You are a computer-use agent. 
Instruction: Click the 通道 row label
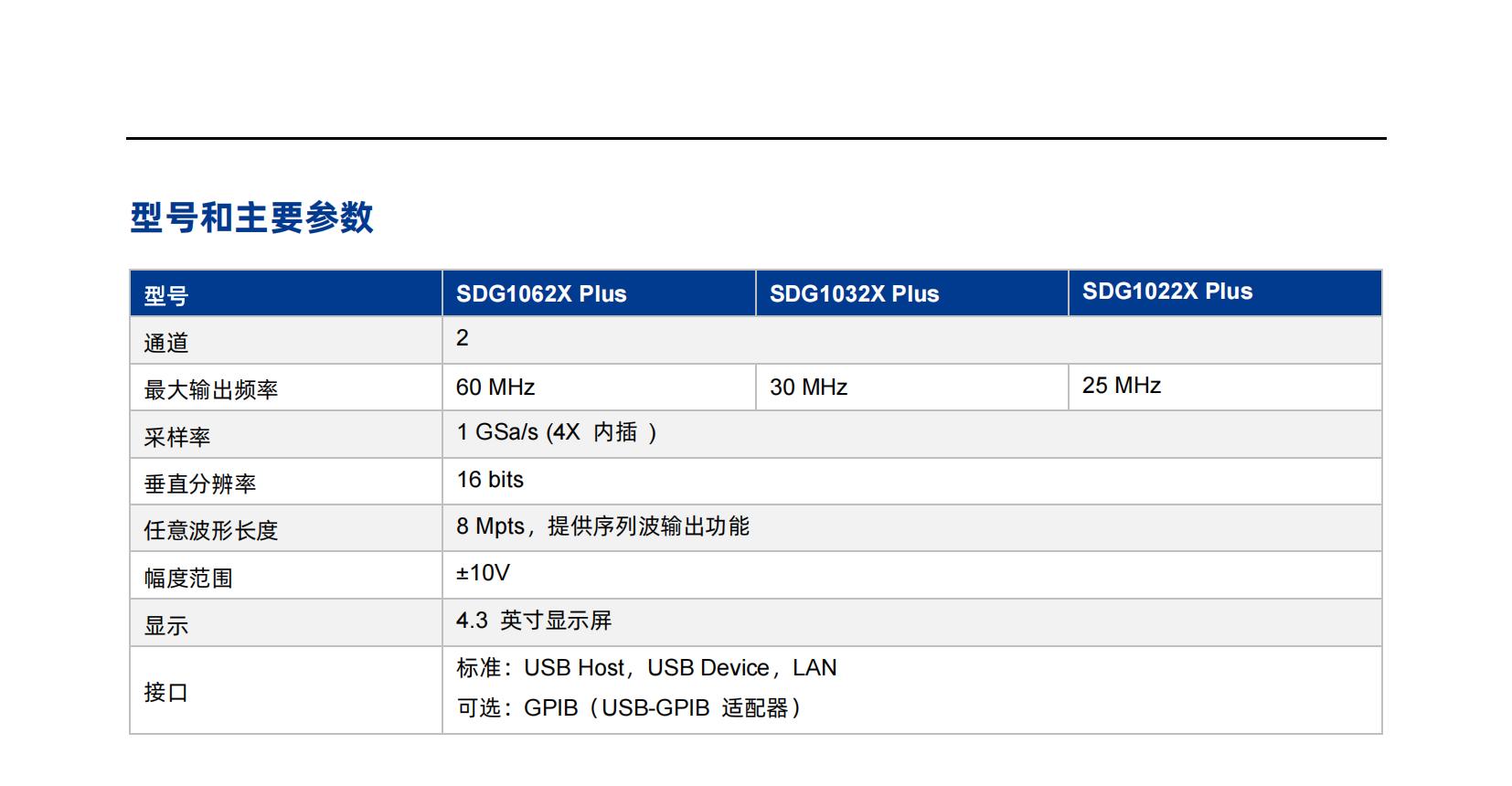(166, 343)
